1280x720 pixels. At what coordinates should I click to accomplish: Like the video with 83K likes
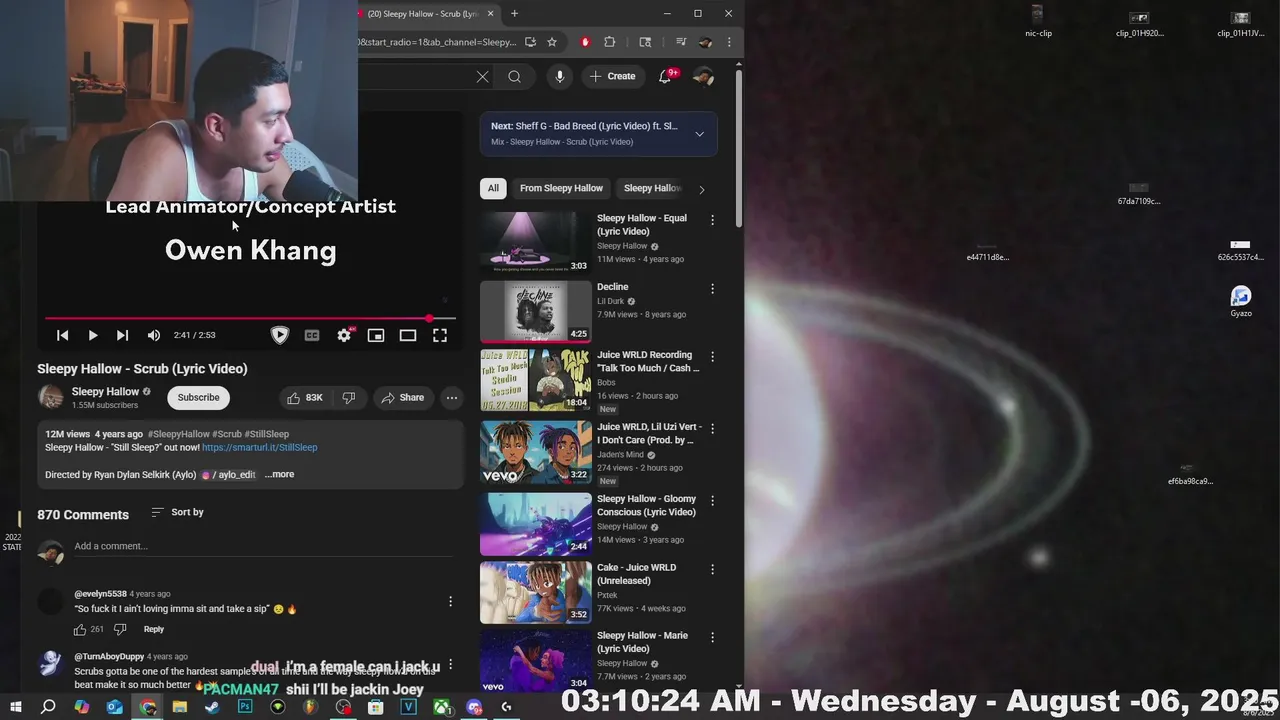click(x=305, y=398)
